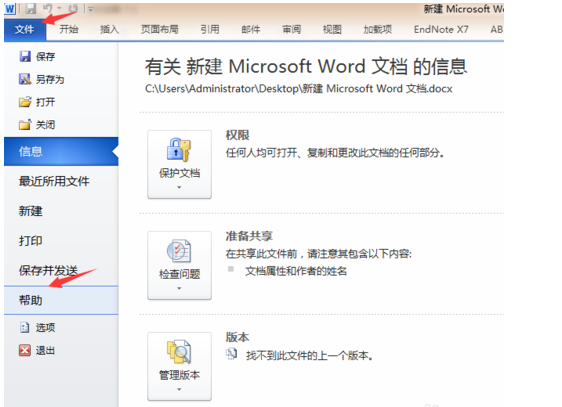Switch to the 邮件 (Mailings) tab

pyautogui.click(x=251, y=29)
